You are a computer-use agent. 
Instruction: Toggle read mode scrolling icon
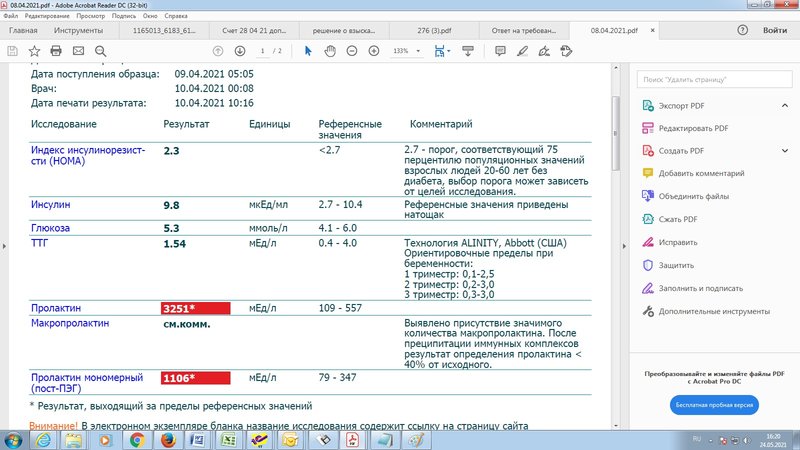click(467, 51)
